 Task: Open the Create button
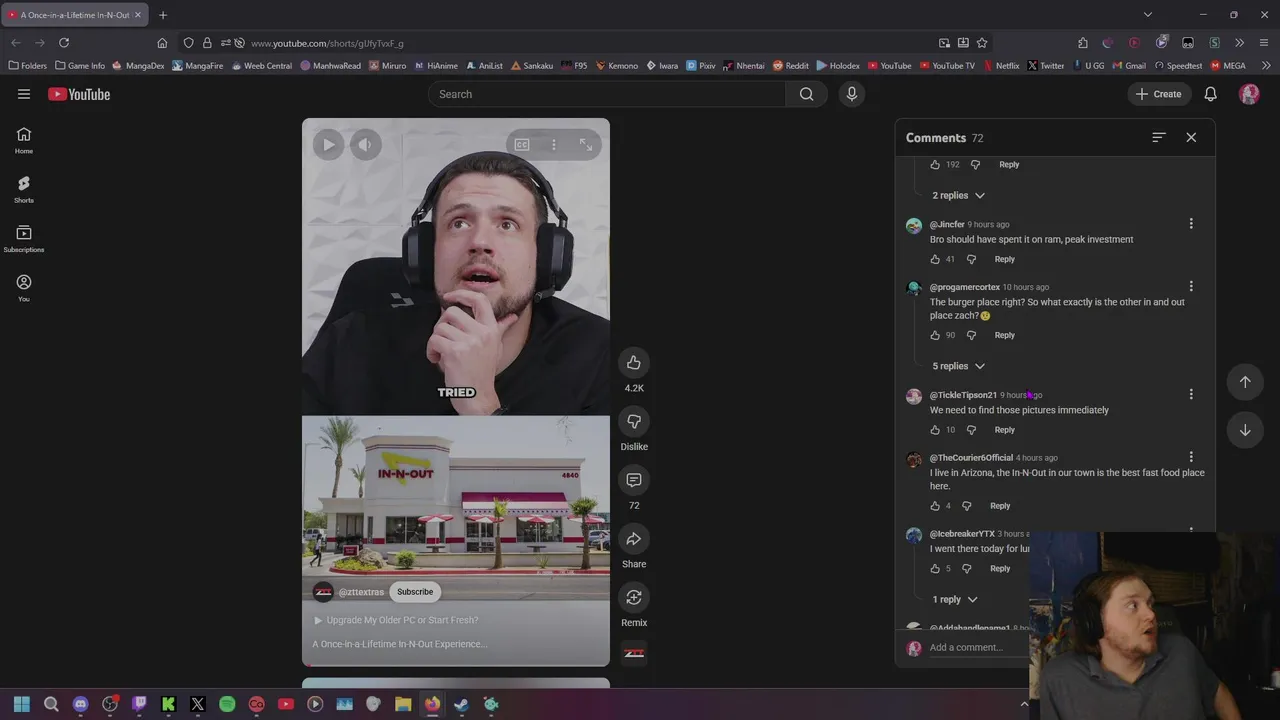click(x=1158, y=94)
